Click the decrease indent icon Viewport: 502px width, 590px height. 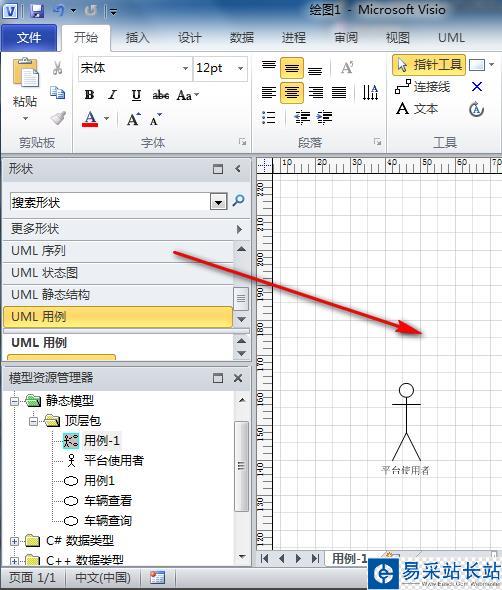302,118
